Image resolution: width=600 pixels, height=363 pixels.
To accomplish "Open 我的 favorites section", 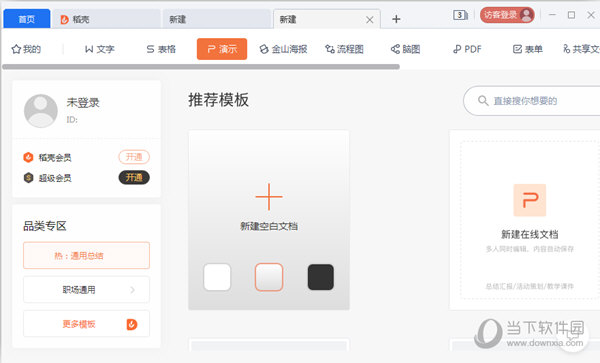I will (26, 49).
